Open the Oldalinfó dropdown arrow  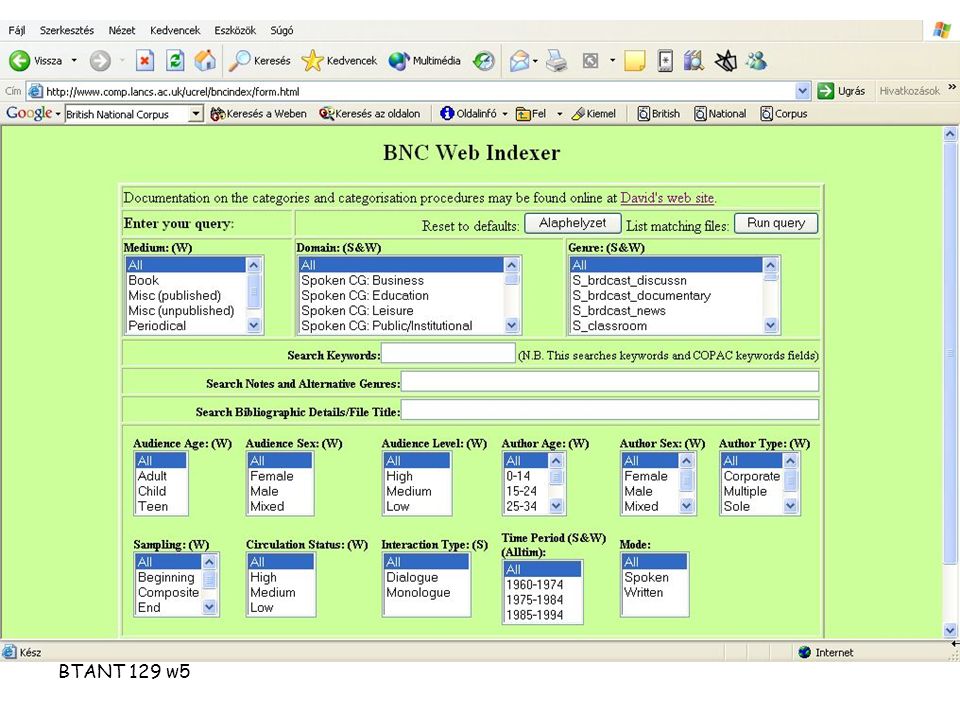click(504, 114)
